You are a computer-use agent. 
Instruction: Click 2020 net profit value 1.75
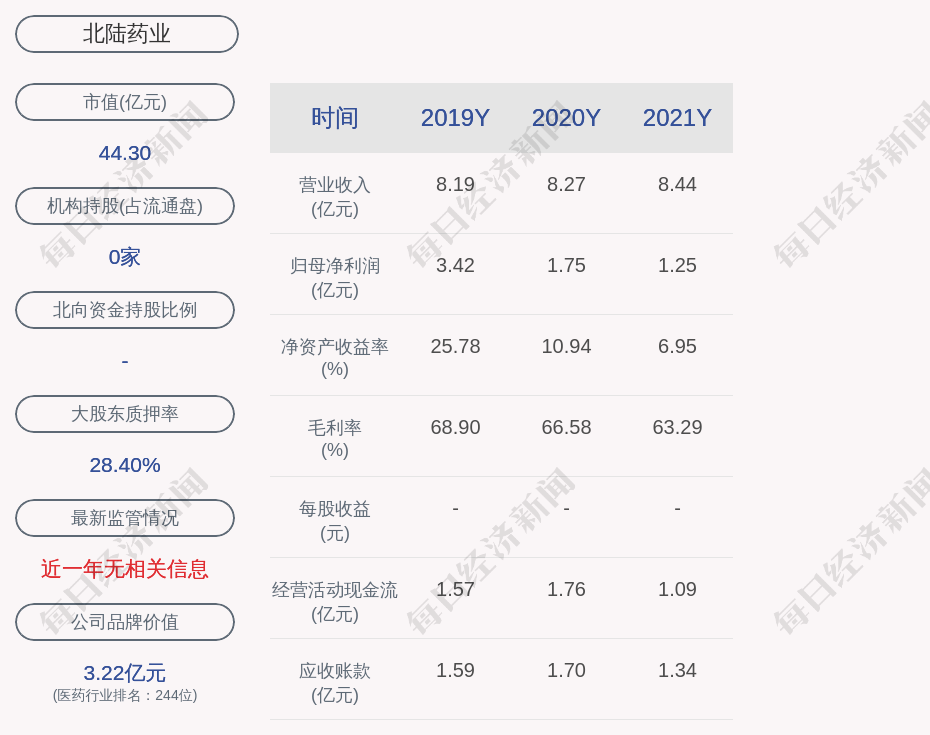566,265
